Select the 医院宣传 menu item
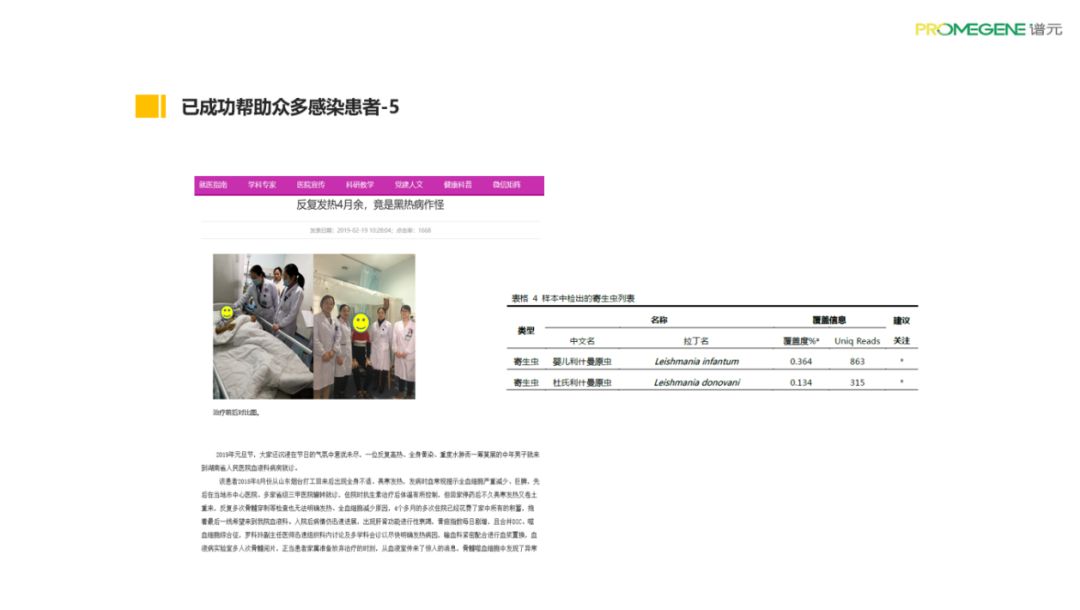Viewport: 1080px width, 610px height. click(x=311, y=185)
